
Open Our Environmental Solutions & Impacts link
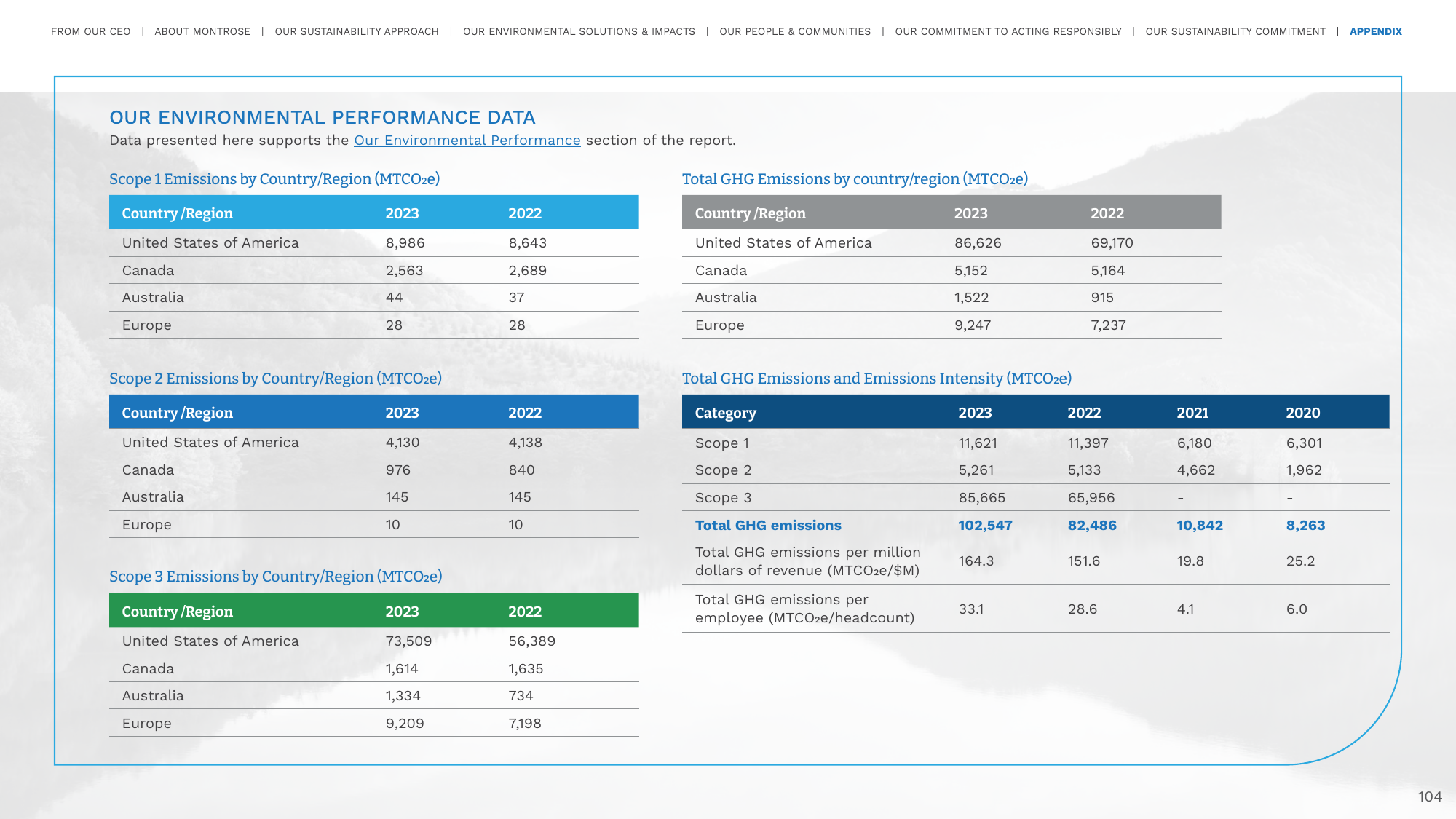(x=579, y=31)
